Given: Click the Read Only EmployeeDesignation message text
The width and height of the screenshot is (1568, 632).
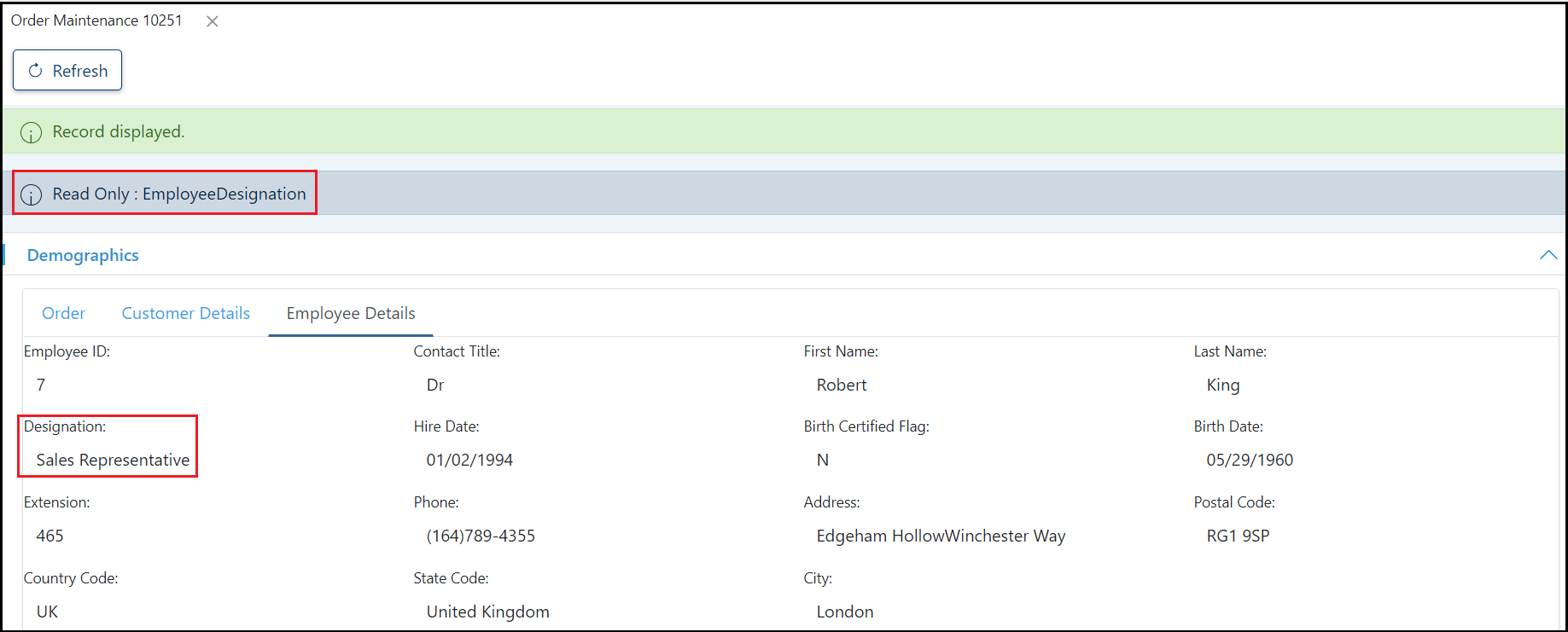Looking at the screenshot, I should coord(179,194).
